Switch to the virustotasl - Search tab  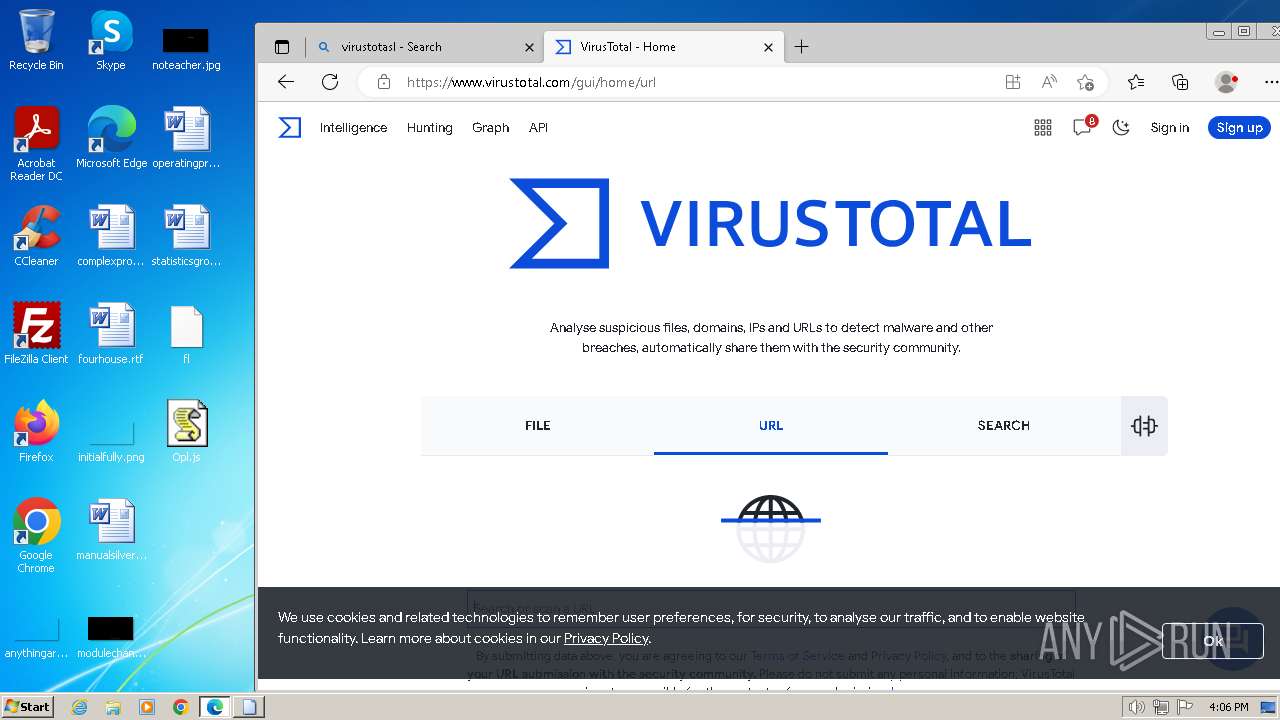(425, 47)
